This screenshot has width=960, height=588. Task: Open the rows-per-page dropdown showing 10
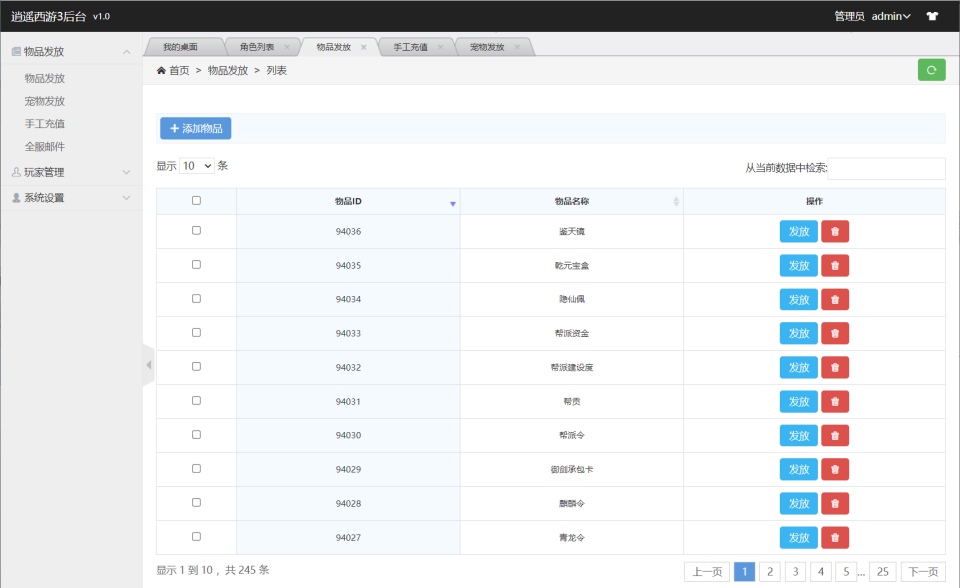point(197,166)
